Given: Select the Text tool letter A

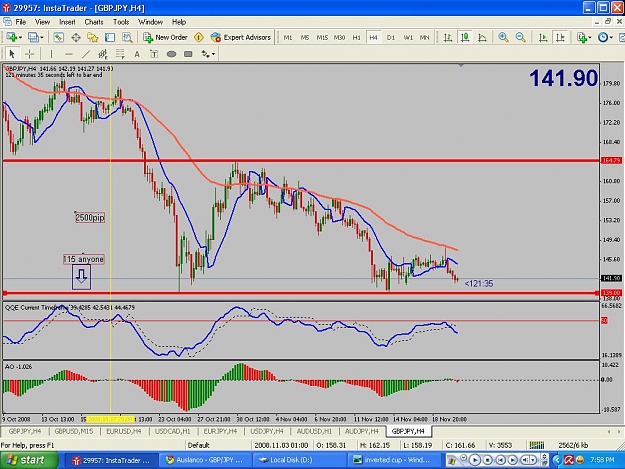Looking at the screenshot, I should click(137, 54).
